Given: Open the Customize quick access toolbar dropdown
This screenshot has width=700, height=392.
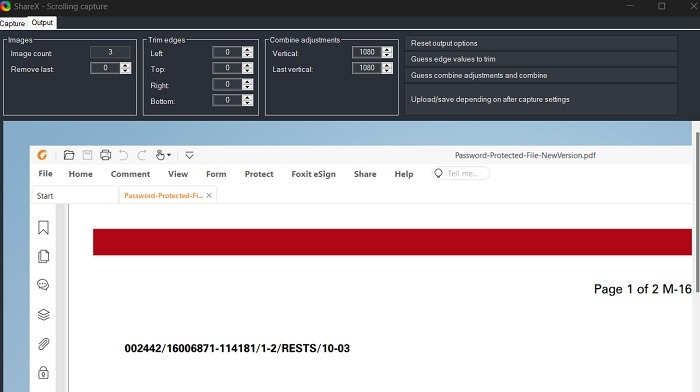Looking at the screenshot, I should (x=189, y=155).
